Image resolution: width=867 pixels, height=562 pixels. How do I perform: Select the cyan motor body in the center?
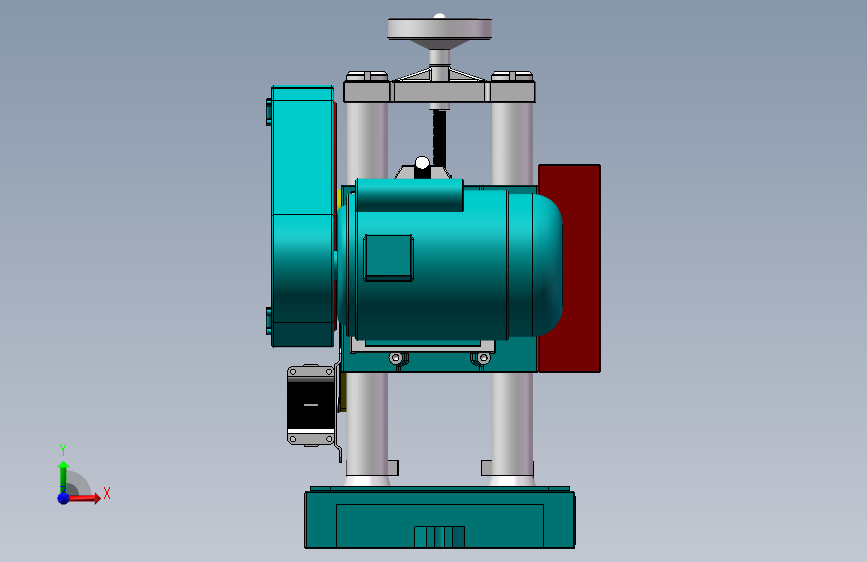tap(449, 263)
